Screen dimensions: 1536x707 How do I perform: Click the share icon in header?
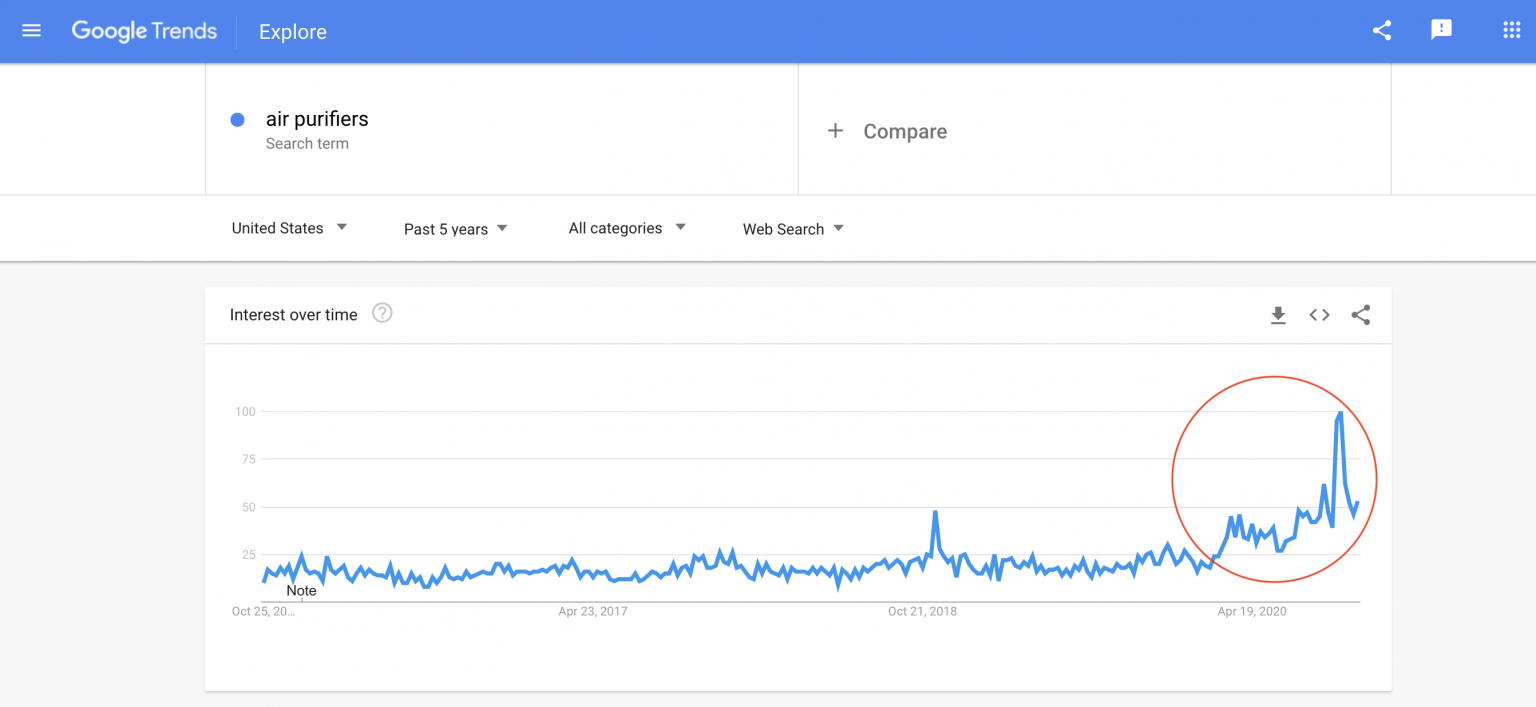(x=1382, y=31)
